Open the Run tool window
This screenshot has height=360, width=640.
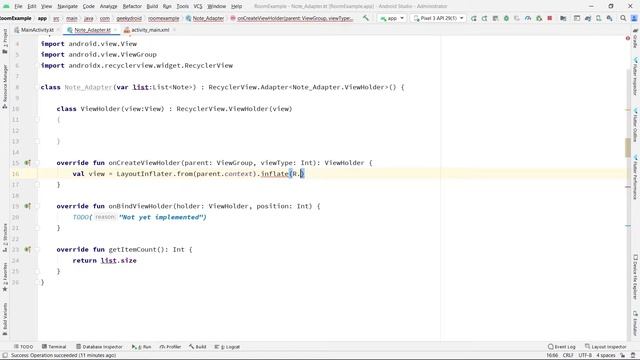(x=141, y=347)
